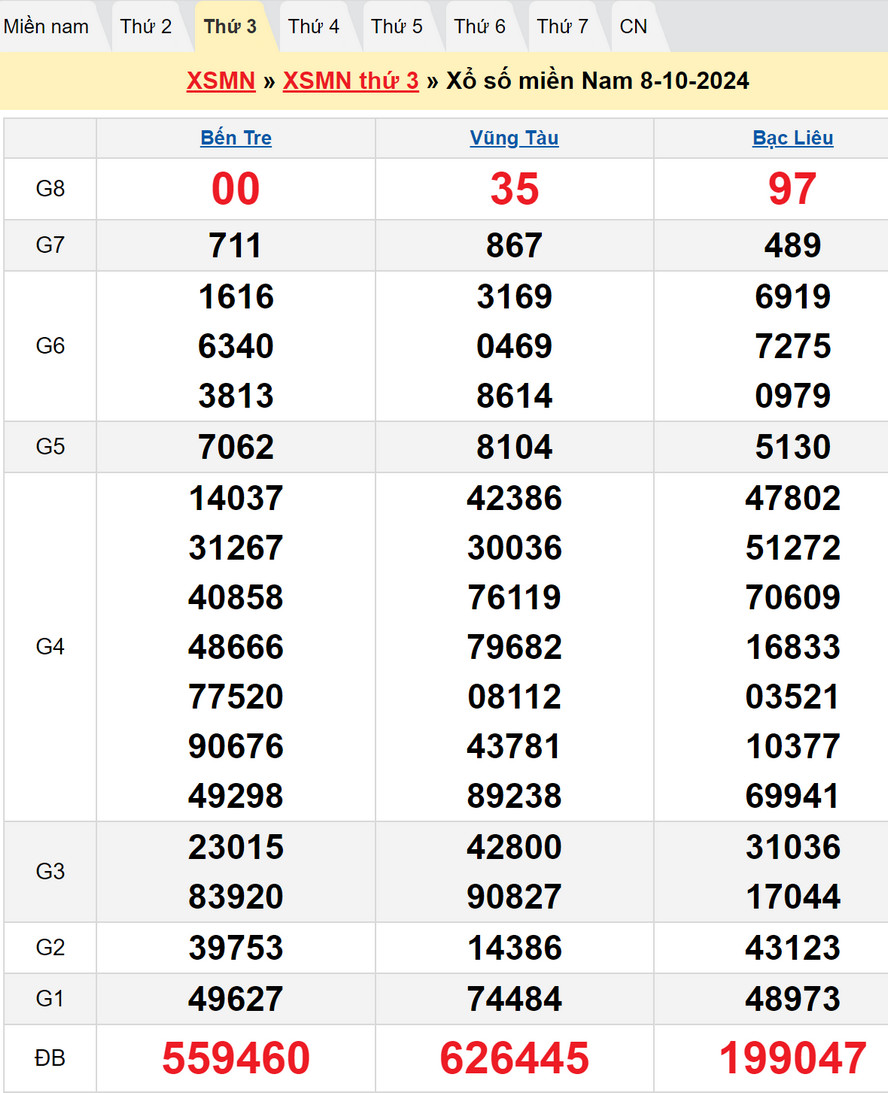The height and width of the screenshot is (1093, 888).
Task: Switch to the Thứ 2 tab
Action: (146, 27)
